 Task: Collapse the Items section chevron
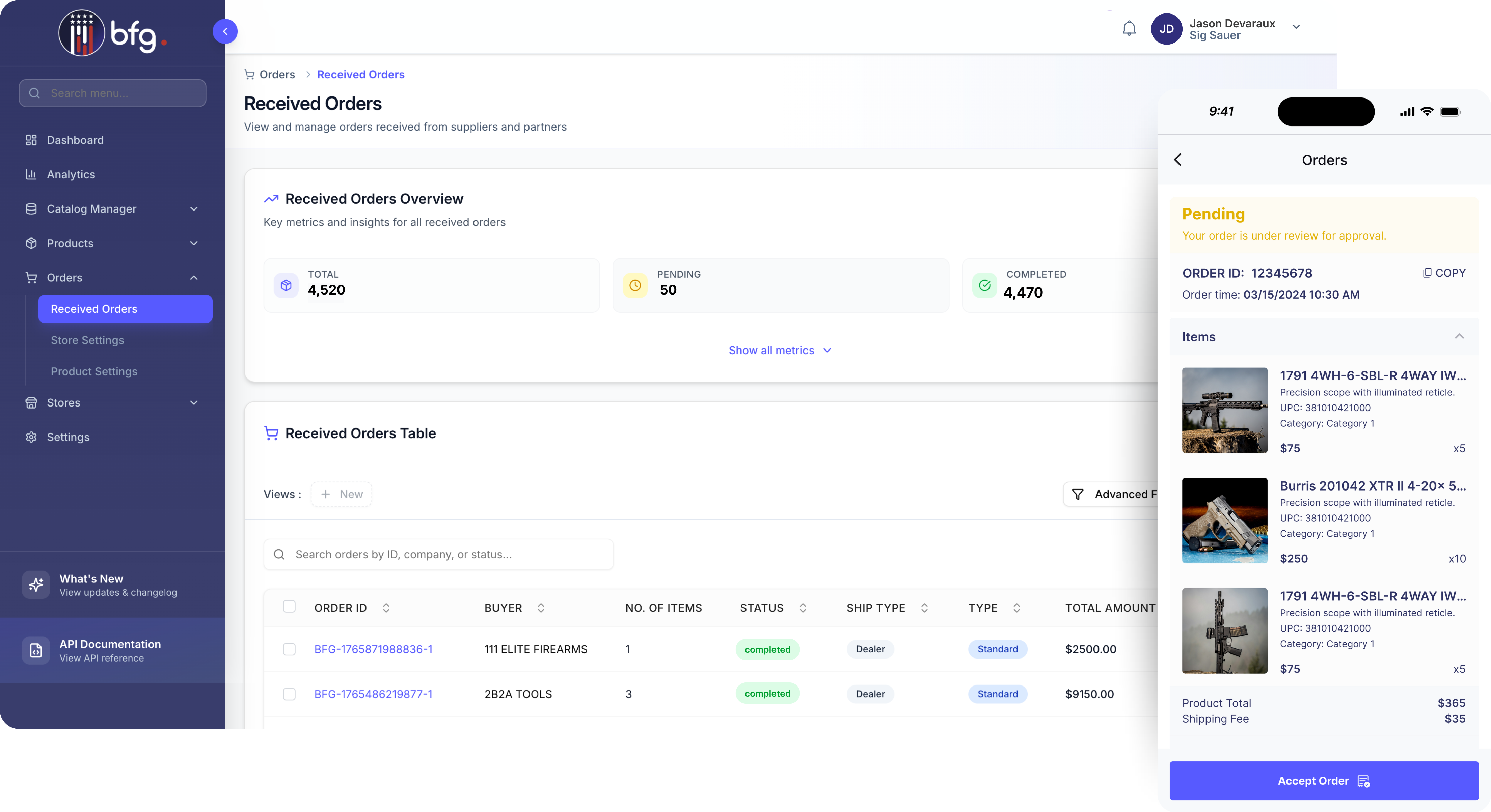[1459, 336]
